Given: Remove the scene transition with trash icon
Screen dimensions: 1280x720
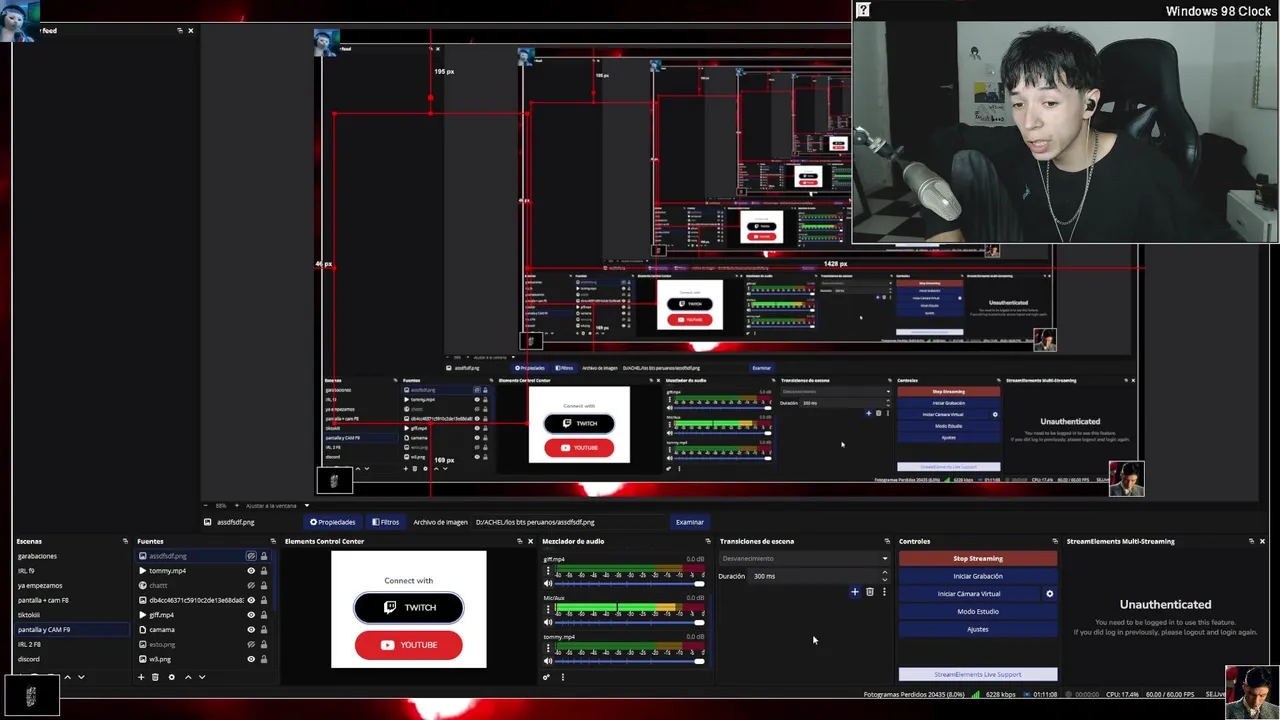Looking at the screenshot, I should pyautogui.click(x=870, y=592).
